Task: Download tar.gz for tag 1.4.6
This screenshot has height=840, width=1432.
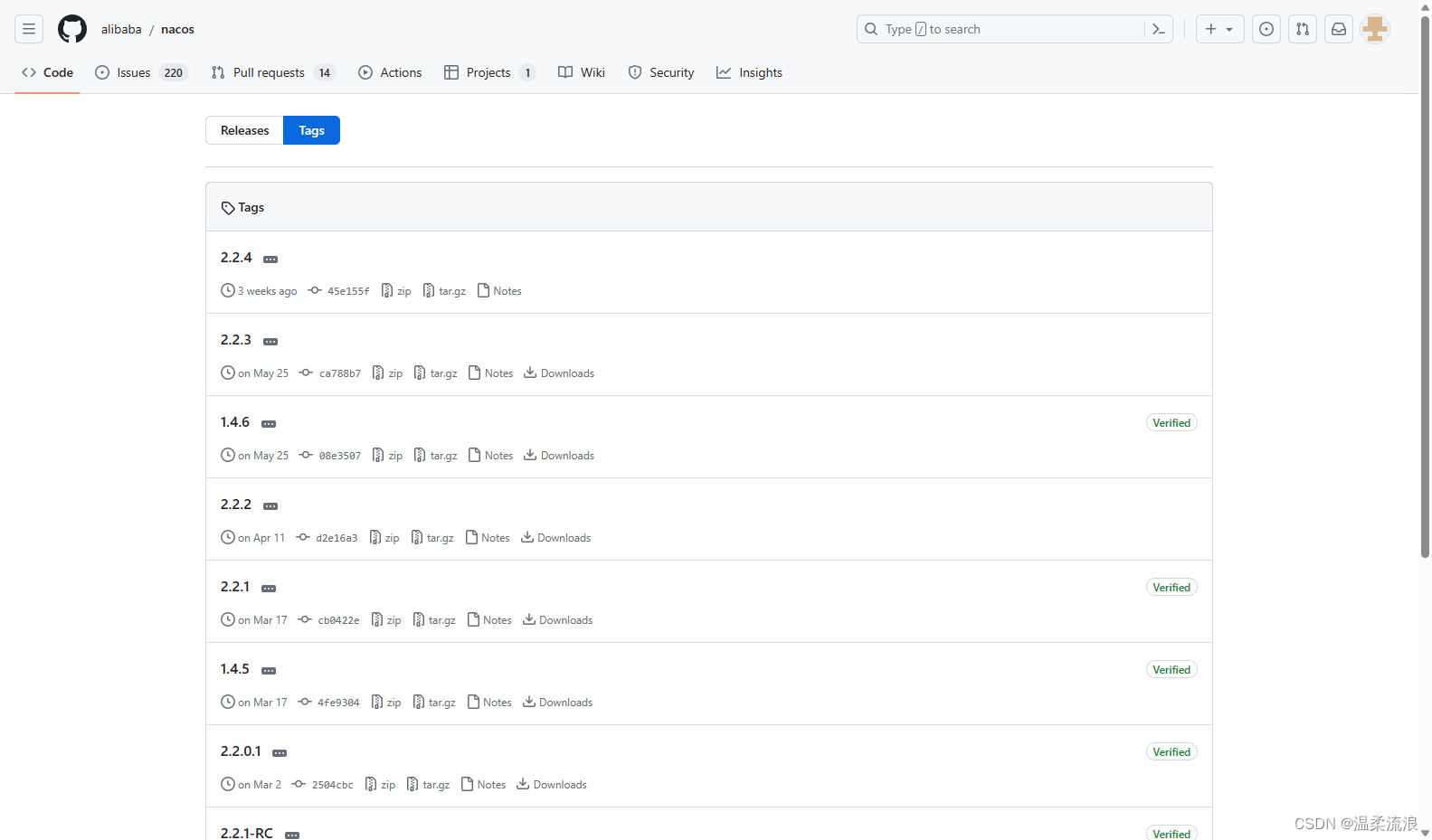Action: (435, 456)
